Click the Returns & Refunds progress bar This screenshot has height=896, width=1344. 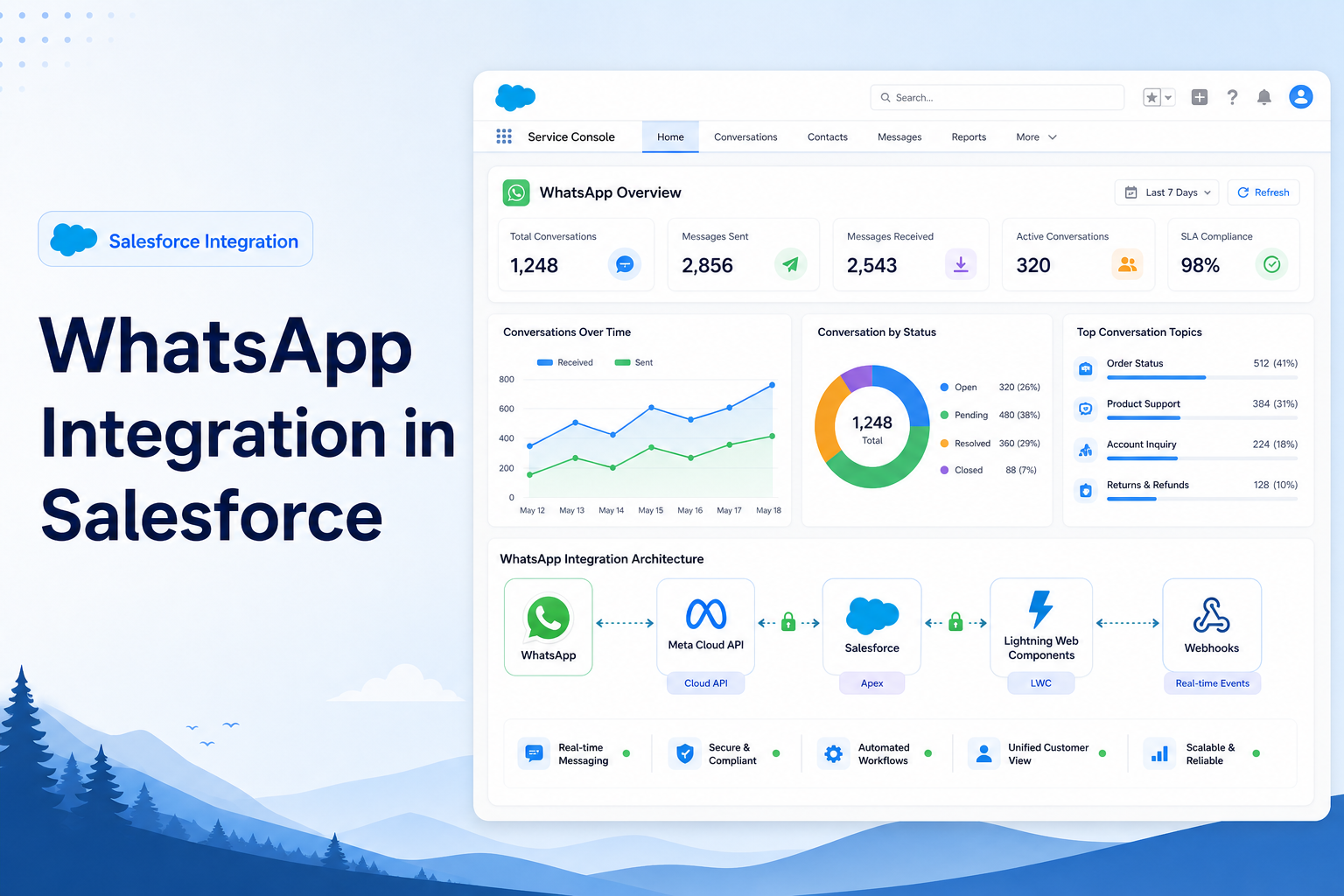pos(1202,499)
